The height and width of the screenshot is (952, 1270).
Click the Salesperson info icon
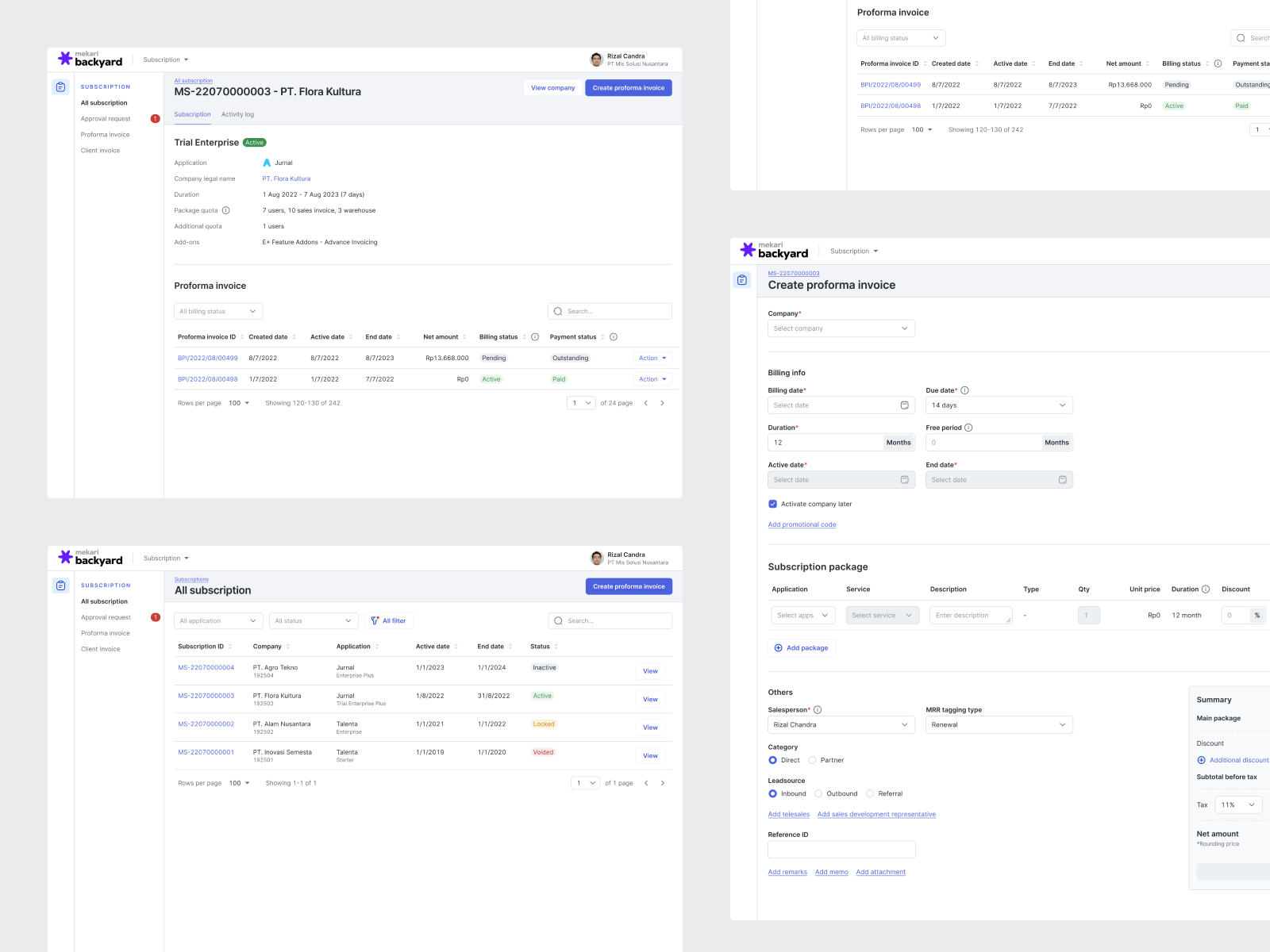point(818,710)
